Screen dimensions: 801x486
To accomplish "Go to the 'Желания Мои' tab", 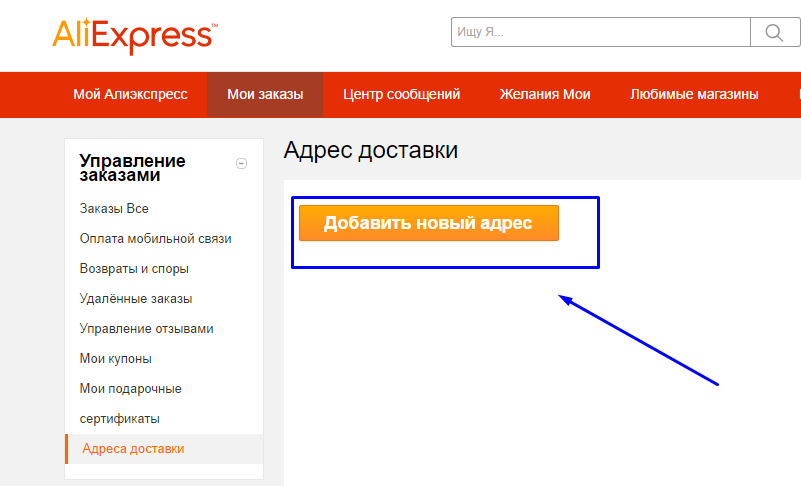I will pyautogui.click(x=545, y=95).
